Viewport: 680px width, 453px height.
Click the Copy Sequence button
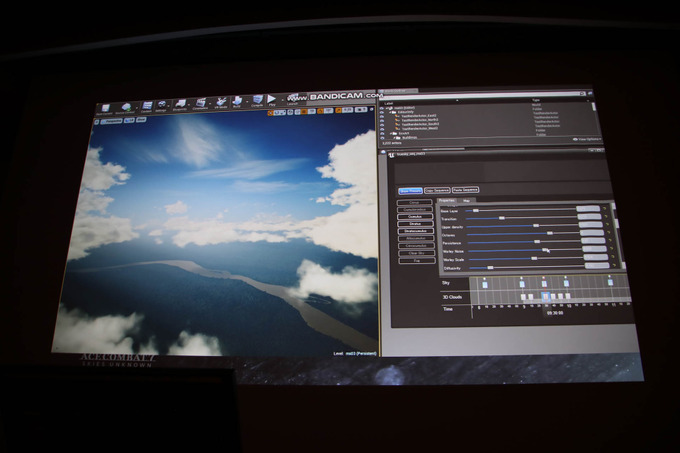pyautogui.click(x=437, y=190)
